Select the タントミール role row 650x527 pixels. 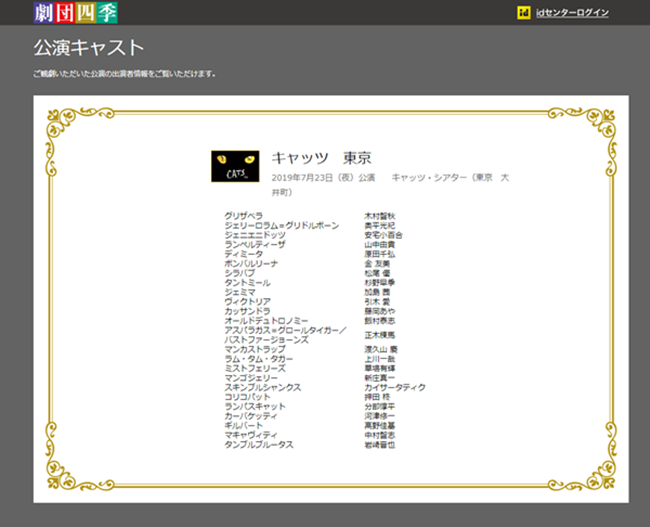tap(247, 282)
